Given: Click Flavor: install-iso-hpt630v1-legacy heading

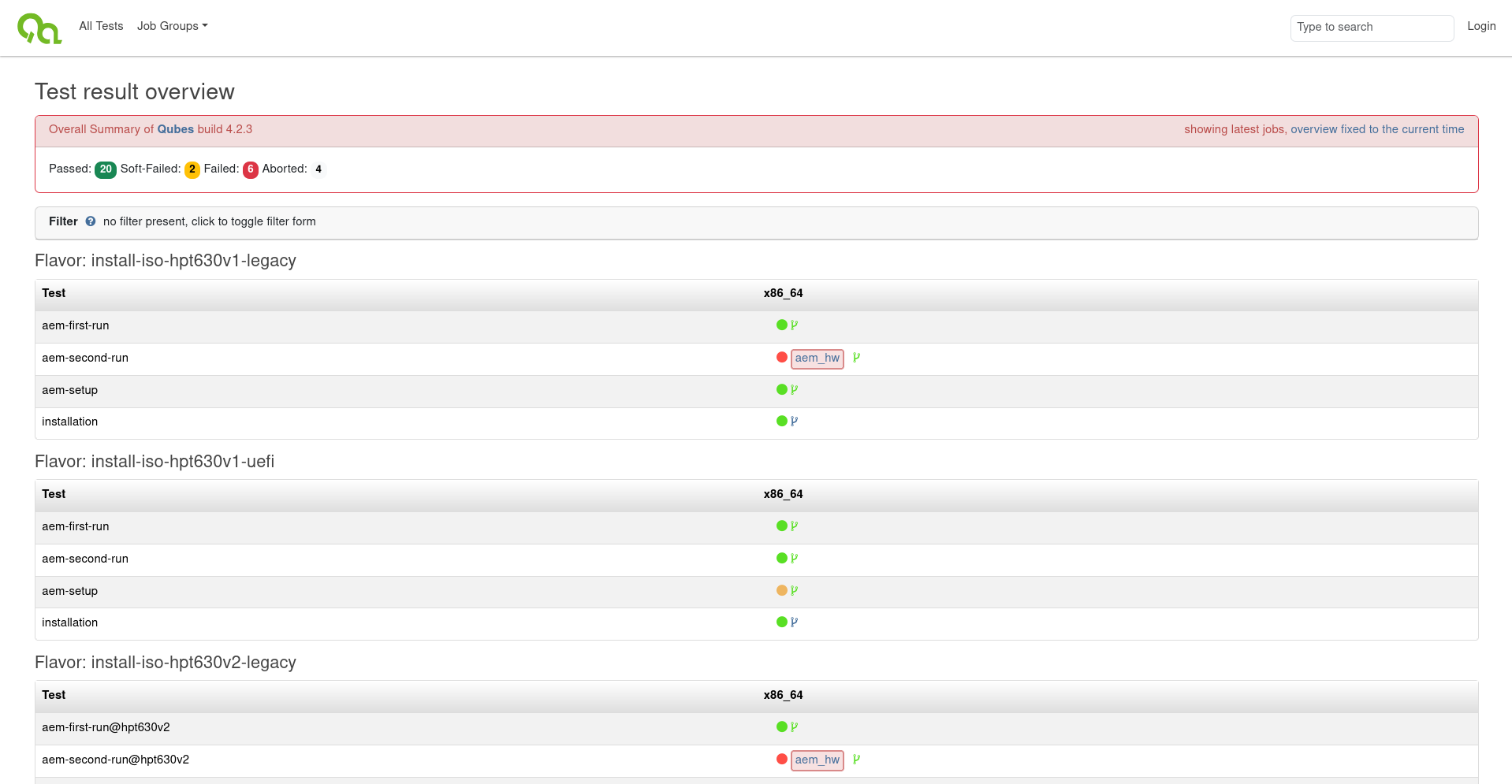Looking at the screenshot, I should 166,261.
